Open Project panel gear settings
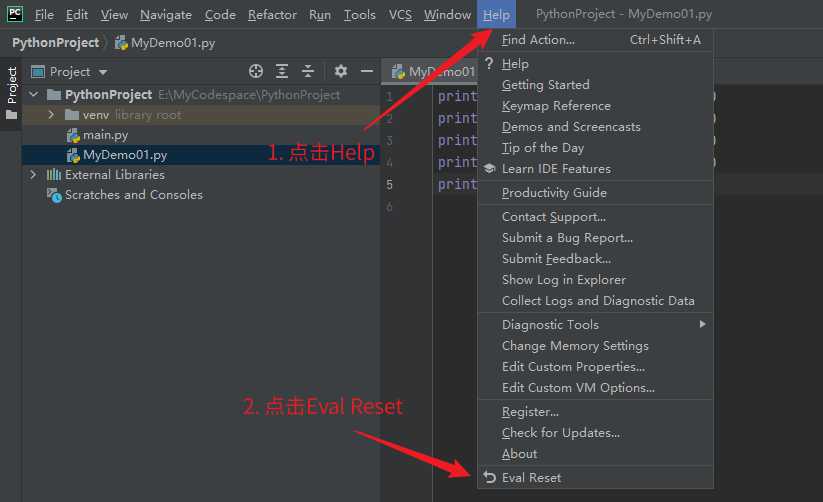 click(x=341, y=71)
